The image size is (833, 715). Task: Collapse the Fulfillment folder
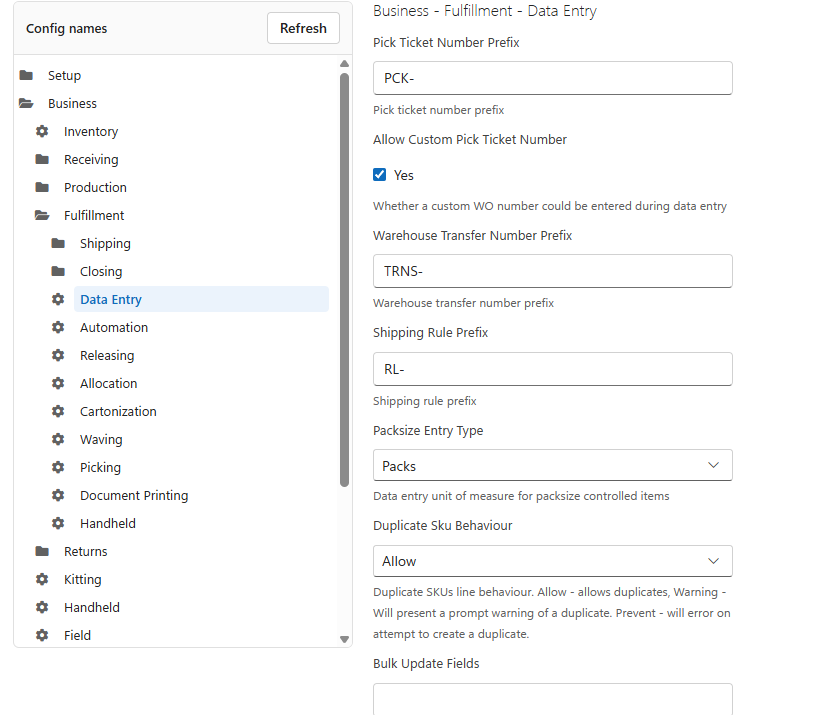(42, 215)
